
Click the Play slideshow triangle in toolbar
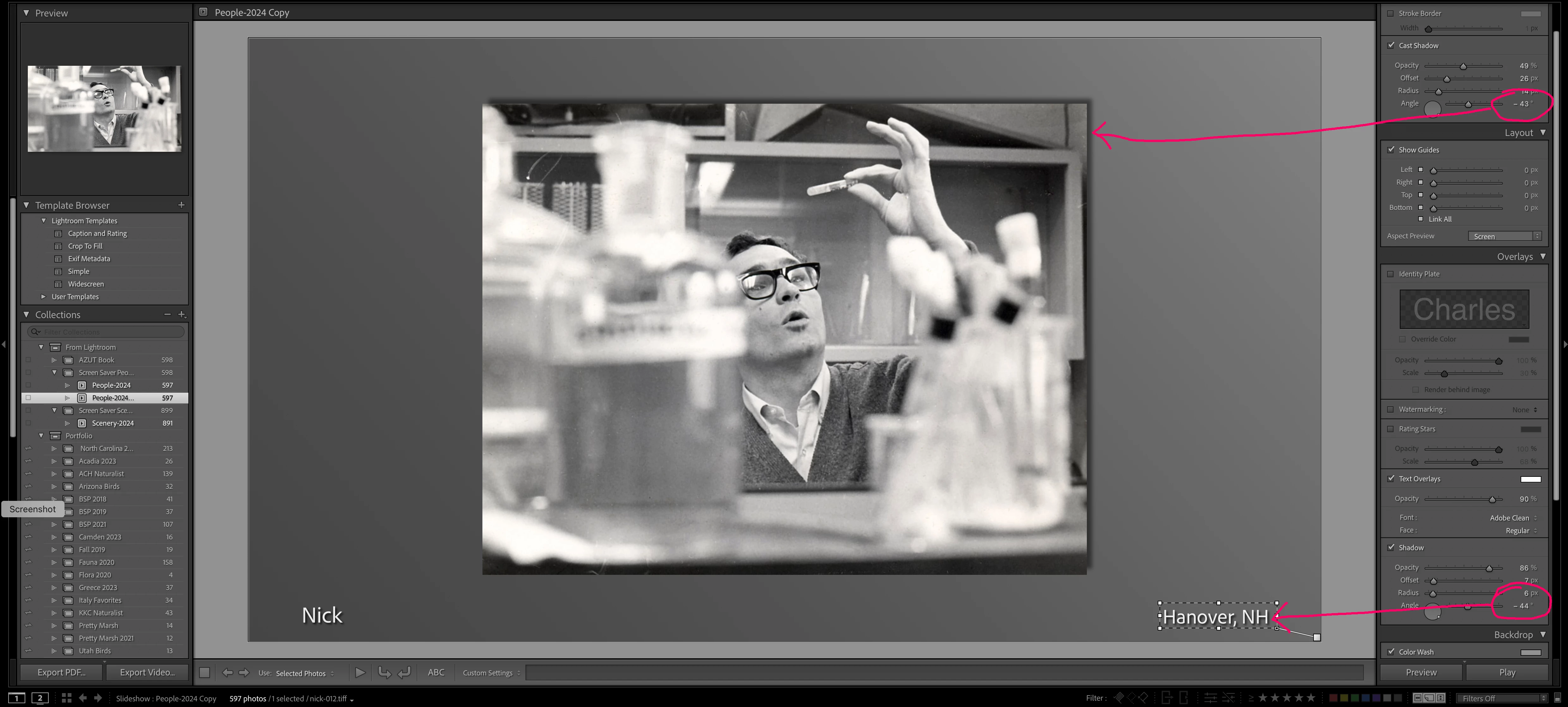tap(360, 672)
